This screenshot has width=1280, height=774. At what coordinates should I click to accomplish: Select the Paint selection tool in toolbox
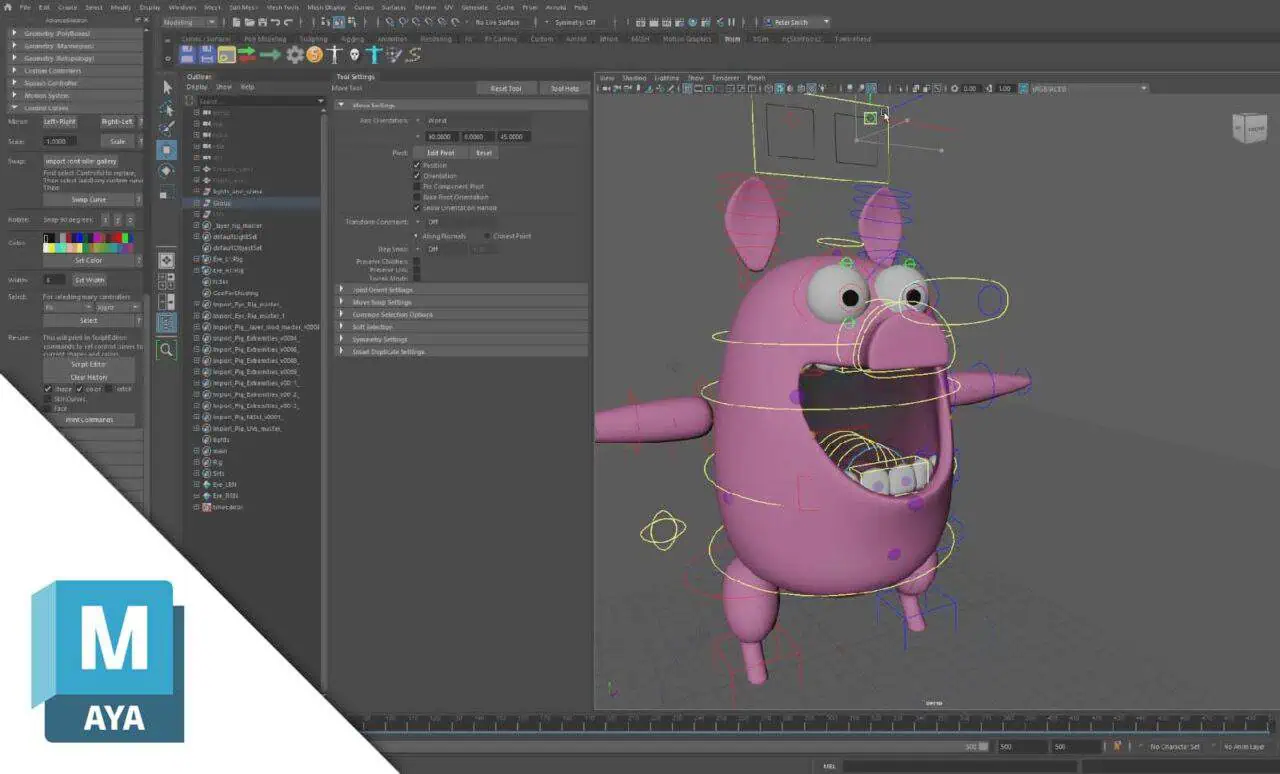point(167,129)
